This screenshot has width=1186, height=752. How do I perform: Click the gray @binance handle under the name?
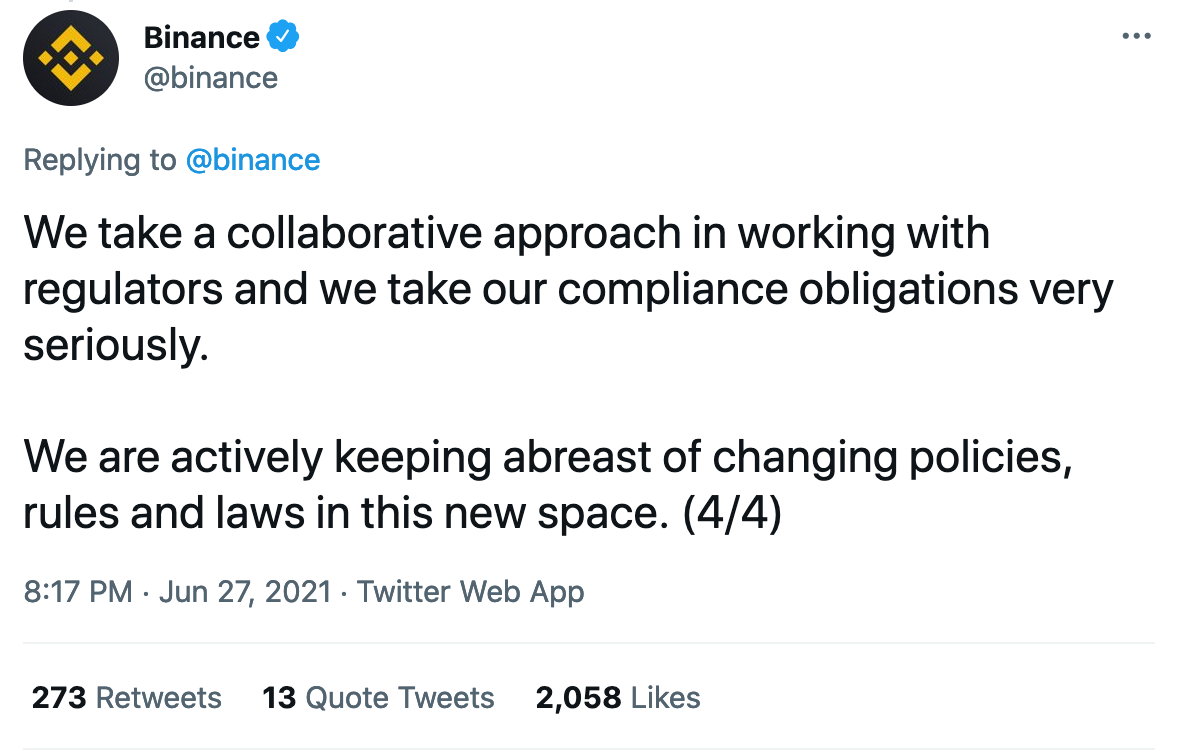pyautogui.click(x=211, y=78)
